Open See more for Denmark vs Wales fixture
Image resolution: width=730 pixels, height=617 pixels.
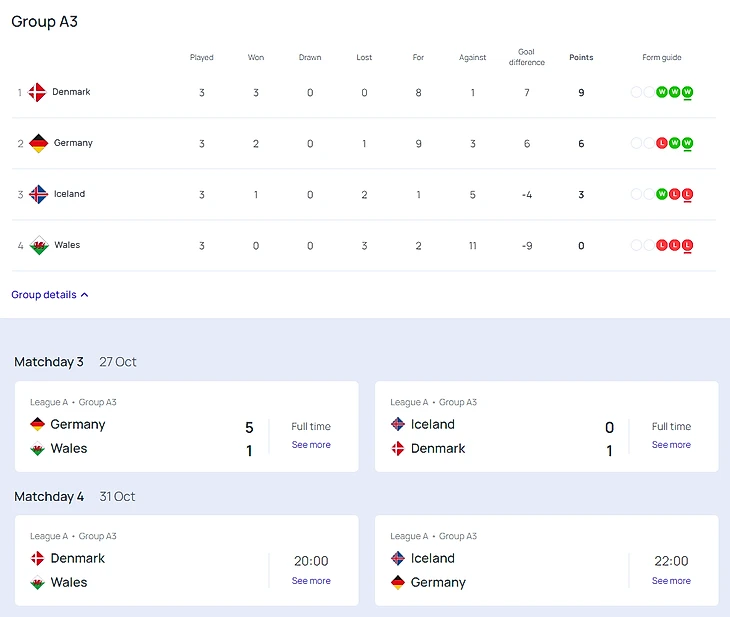(x=311, y=581)
